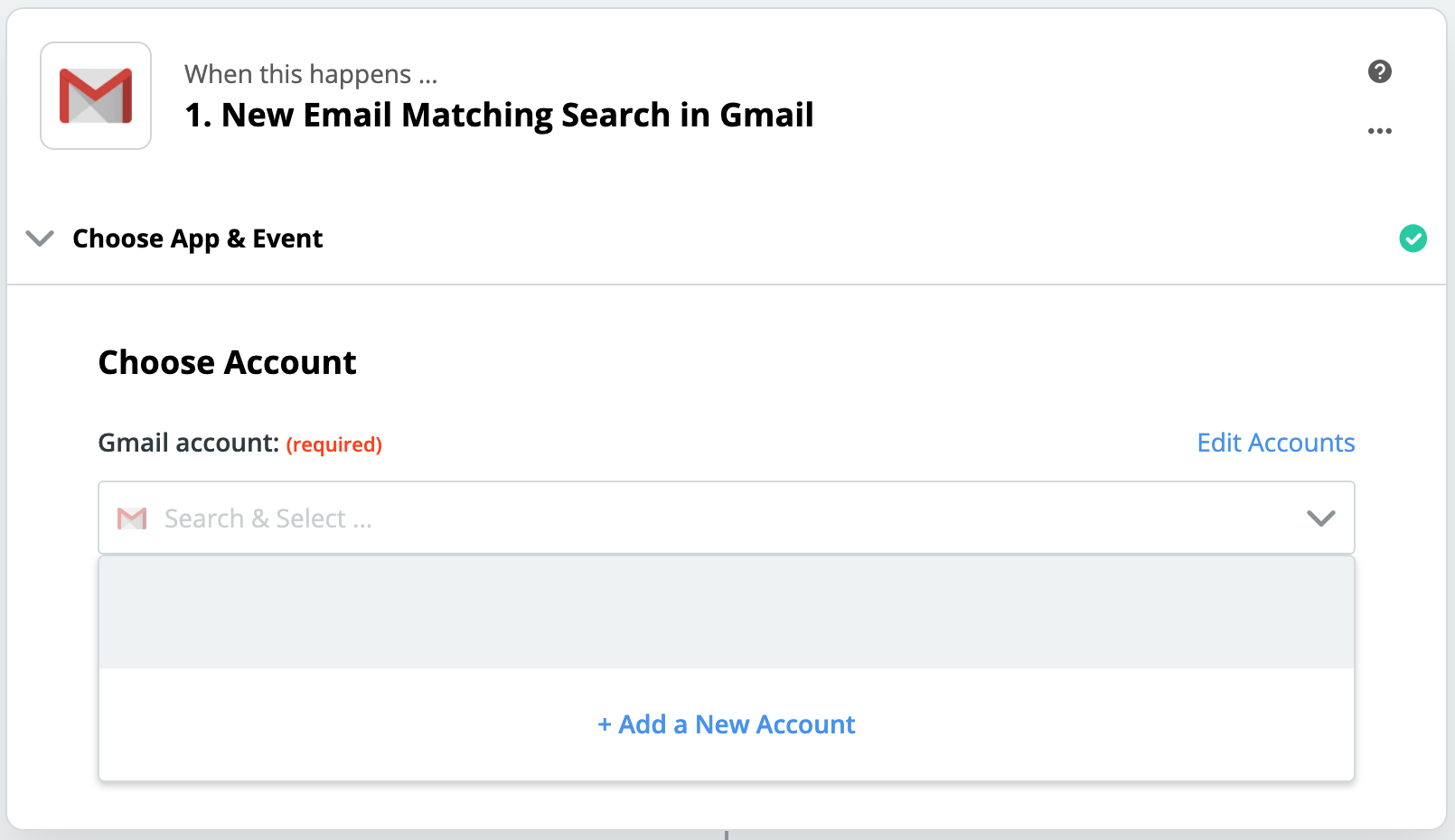Image resolution: width=1455 pixels, height=840 pixels.
Task: Open the three-dot step options menu
Action: [x=1379, y=131]
